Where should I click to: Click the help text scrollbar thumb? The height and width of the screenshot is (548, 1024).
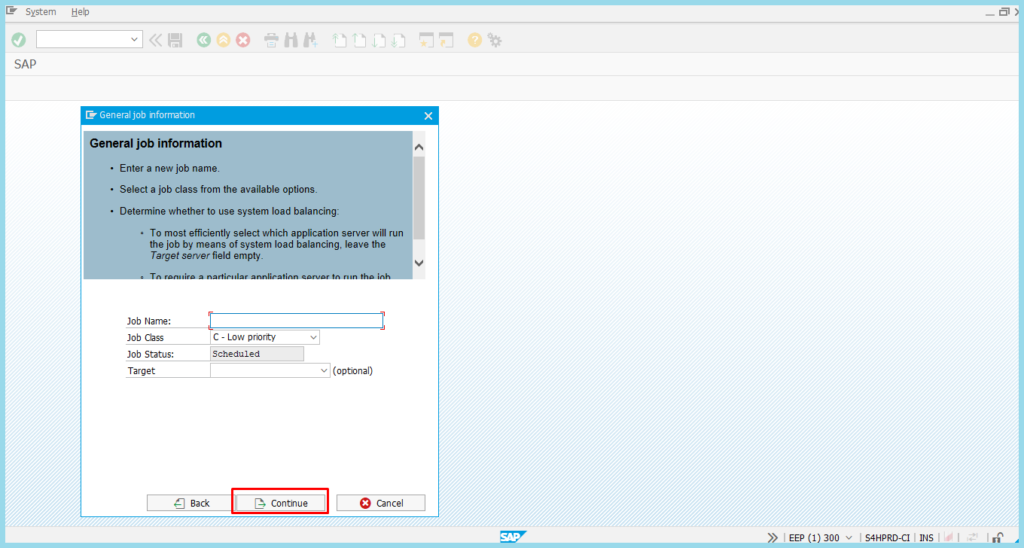419,198
